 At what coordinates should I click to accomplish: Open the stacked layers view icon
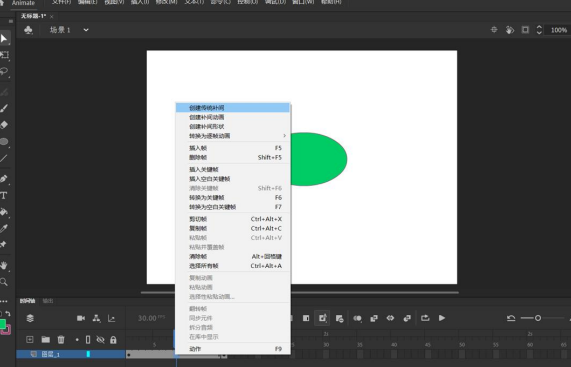(30, 318)
